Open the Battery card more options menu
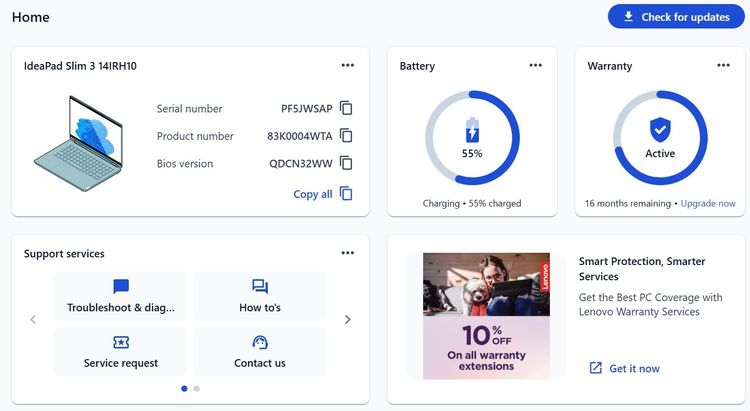 (x=536, y=65)
